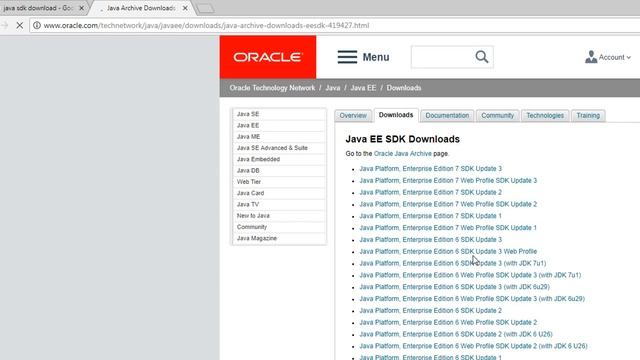Open Edition 6 Web Profile SDK Update 2

point(448,322)
